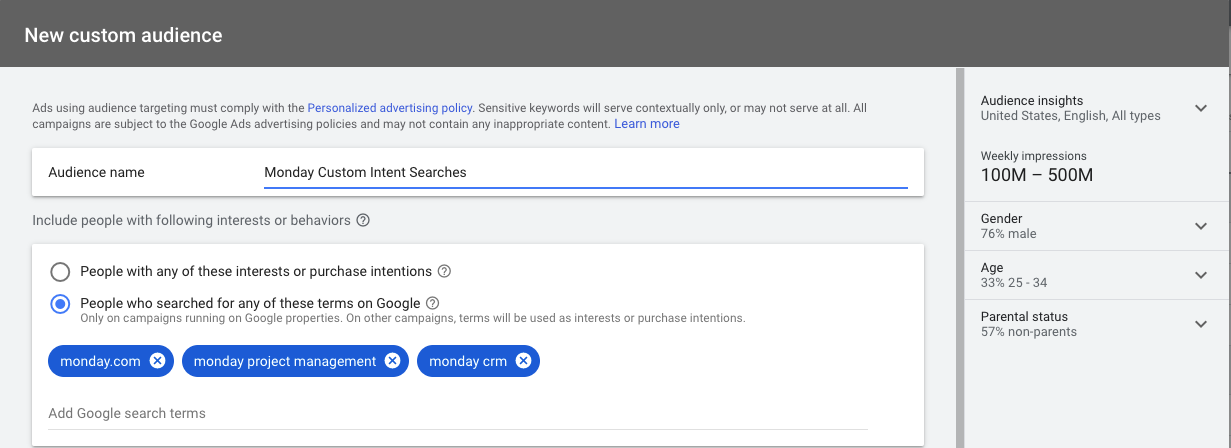Expand the Age insights chevron
The image size is (1231, 448).
point(1201,275)
